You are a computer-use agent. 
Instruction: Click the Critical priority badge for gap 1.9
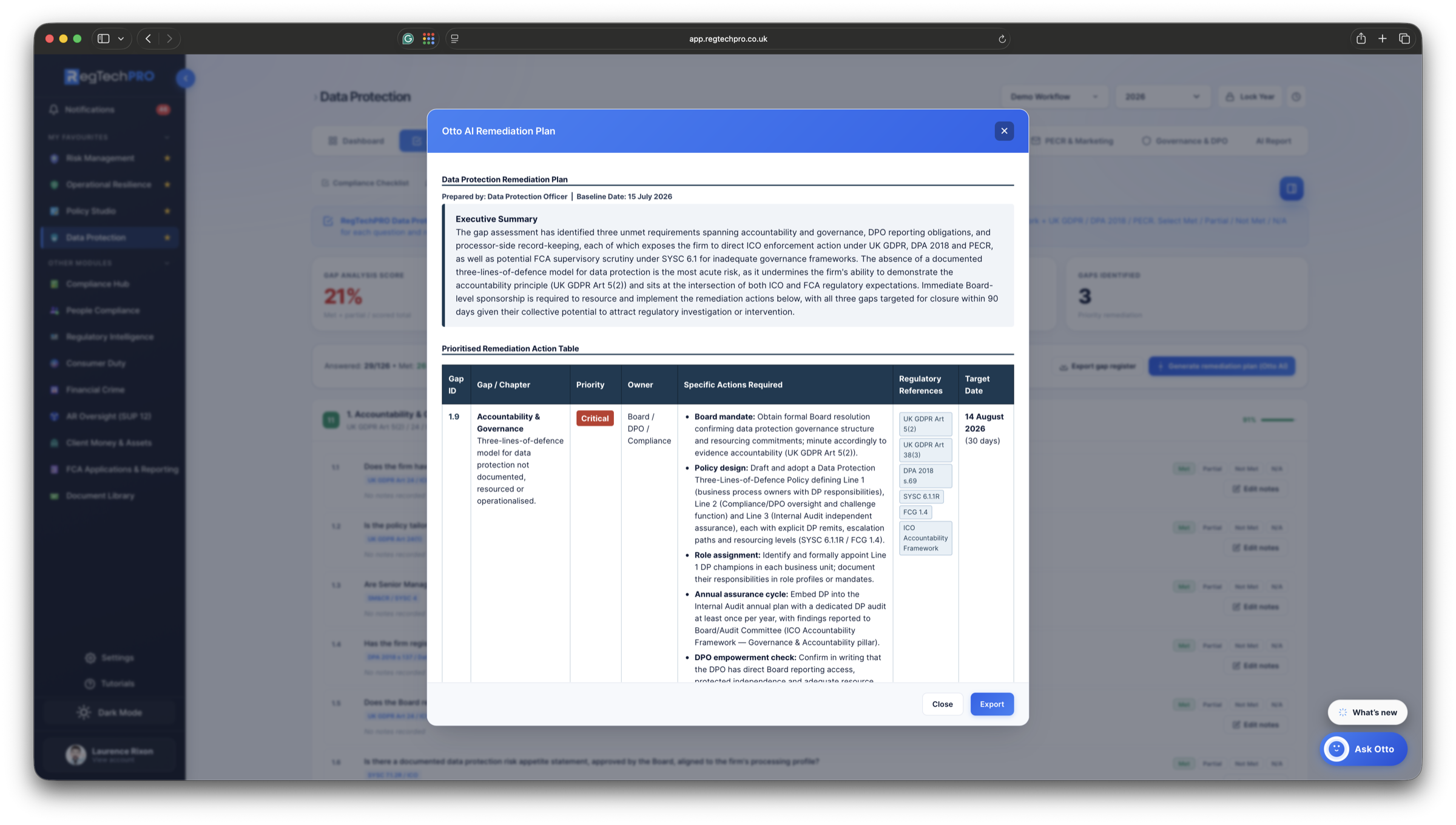(595, 419)
